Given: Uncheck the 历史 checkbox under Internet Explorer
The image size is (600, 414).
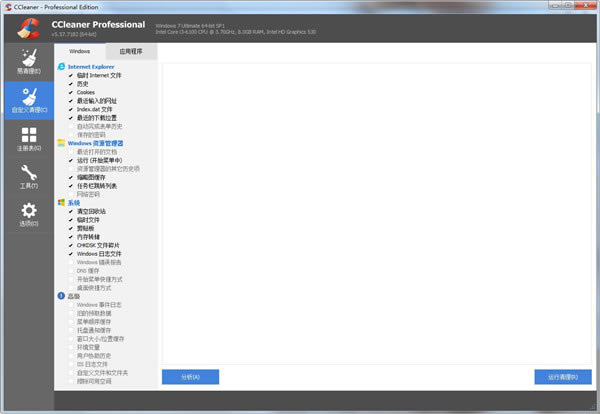Looking at the screenshot, I should point(71,84).
